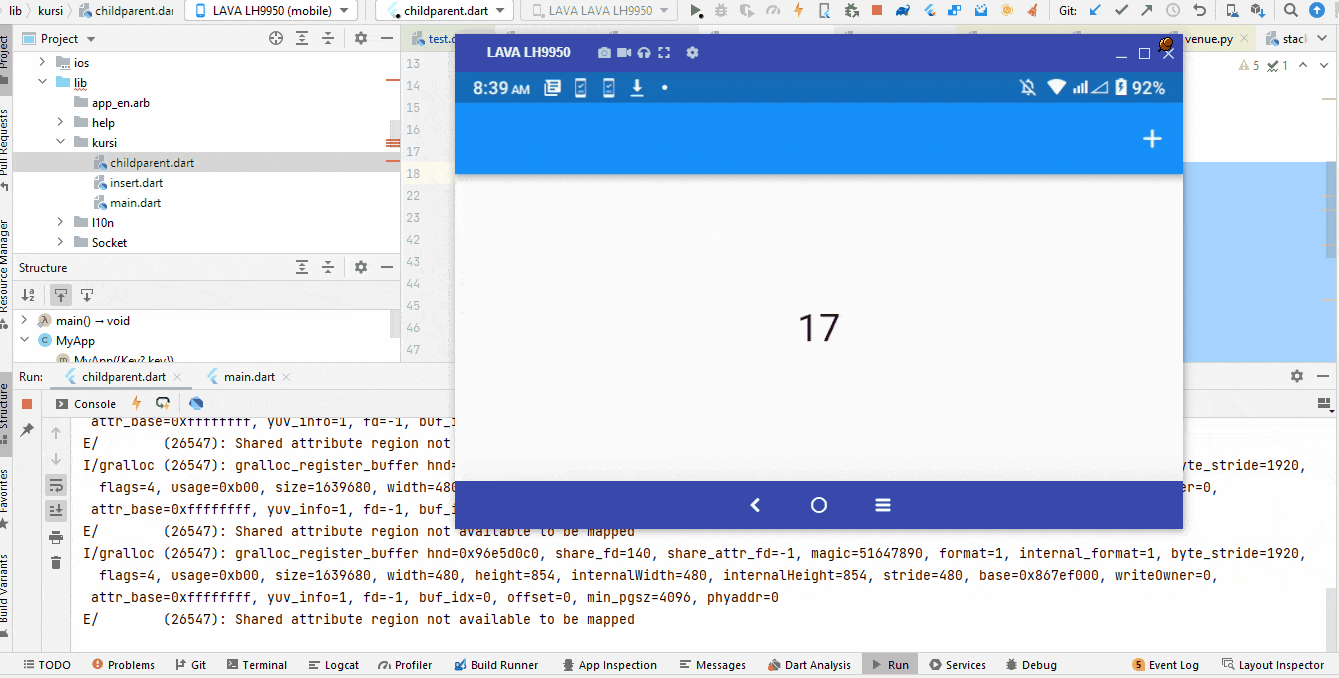Toggle soft-wrap in Run console
The height and width of the screenshot is (678, 1339).
click(56, 485)
